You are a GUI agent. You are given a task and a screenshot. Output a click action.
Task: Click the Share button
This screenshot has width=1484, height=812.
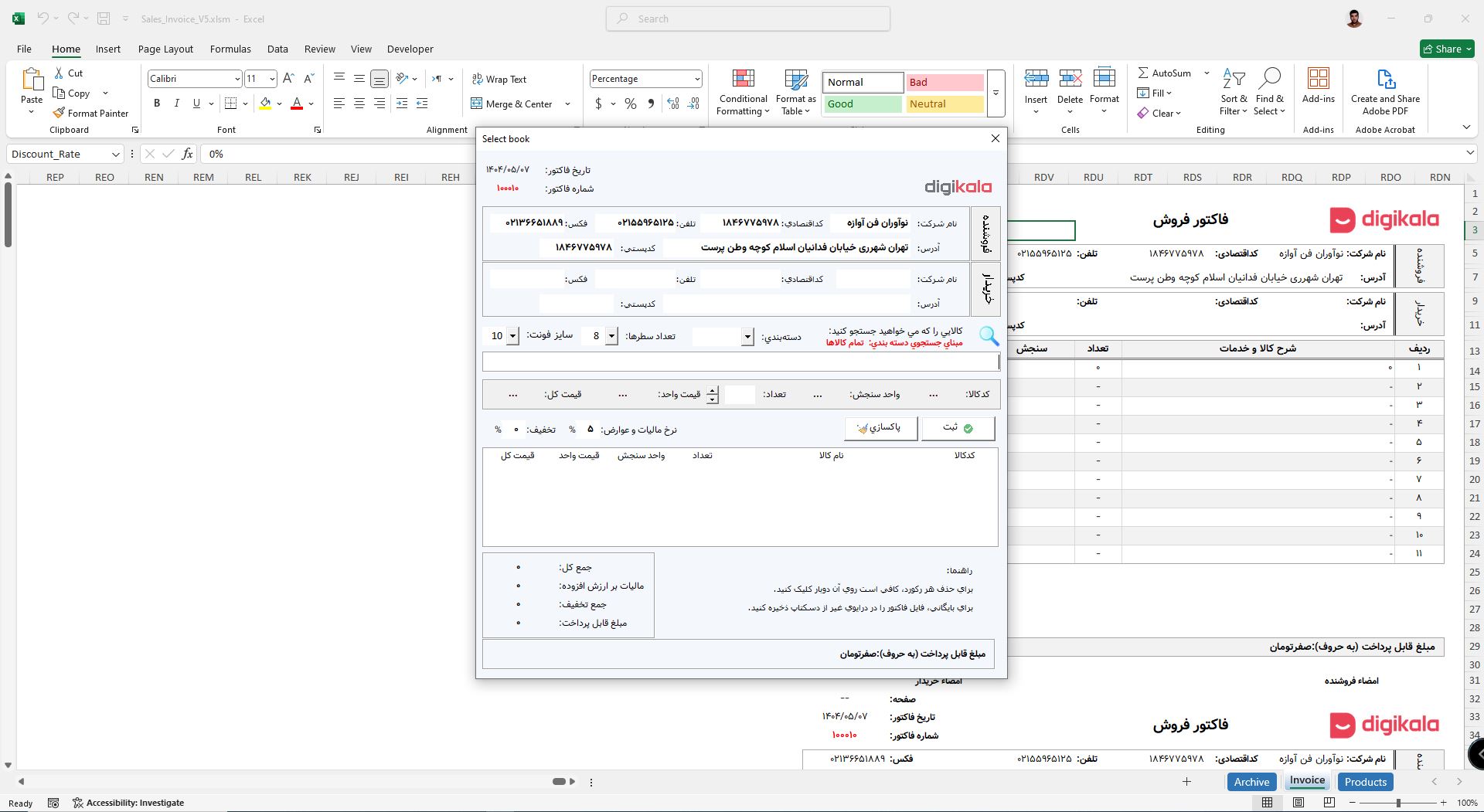(1448, 49)
